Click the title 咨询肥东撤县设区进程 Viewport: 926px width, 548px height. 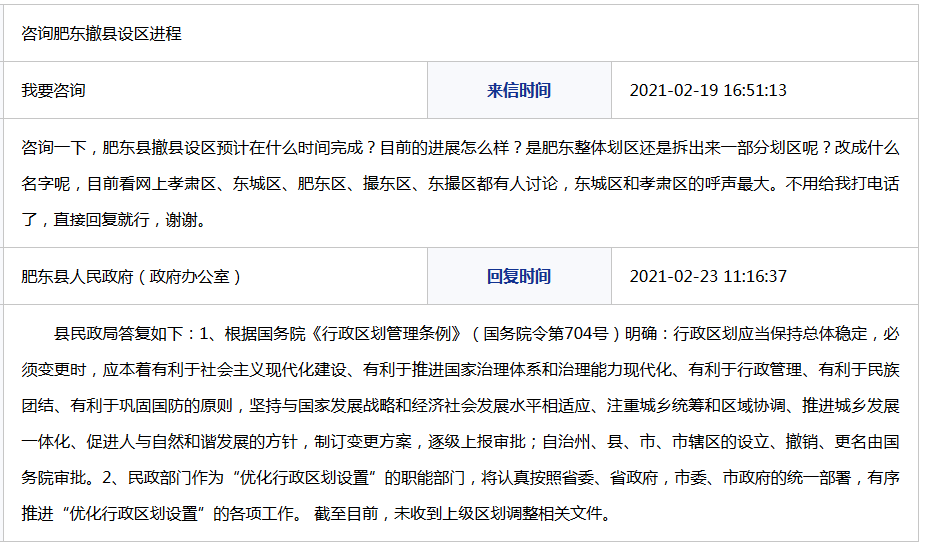(101, 33)
